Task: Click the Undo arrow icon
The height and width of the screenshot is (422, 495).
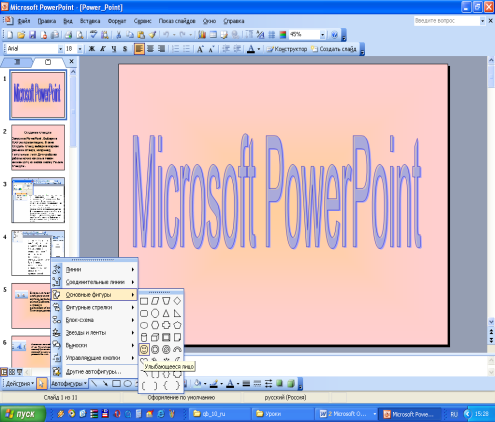Action: click(166, 35)
